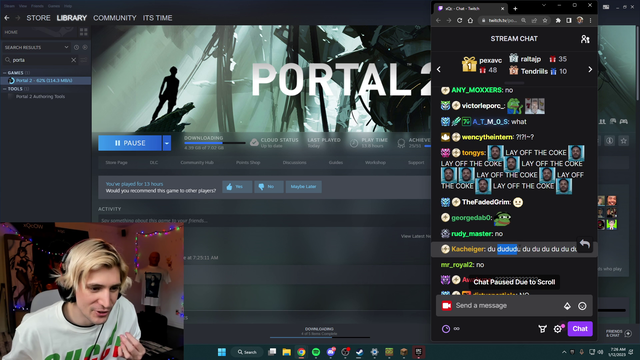Click the activity 'Say something' text box
Screen dimensions: 640x360
[x=264, y=220]
